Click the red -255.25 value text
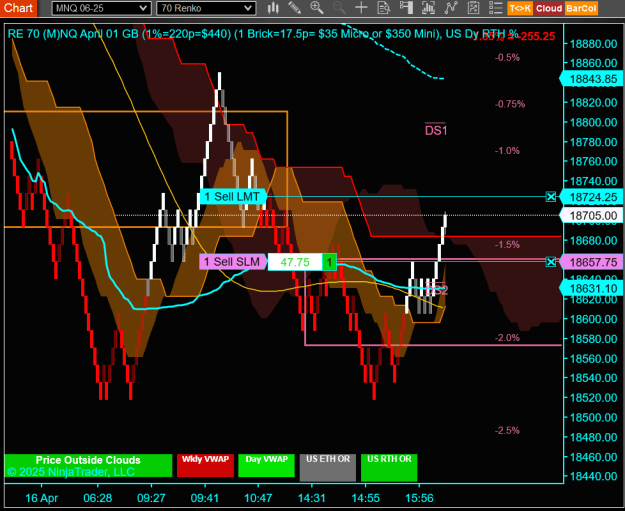 [x=537, y=36]
